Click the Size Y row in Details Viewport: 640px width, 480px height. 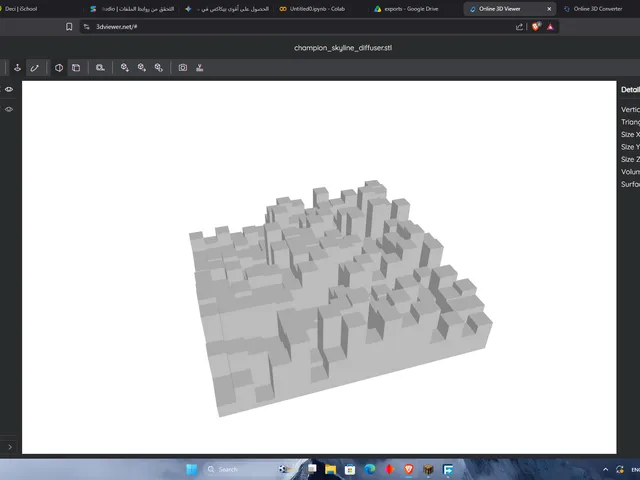pyautogui.click(x=630, y=147)
